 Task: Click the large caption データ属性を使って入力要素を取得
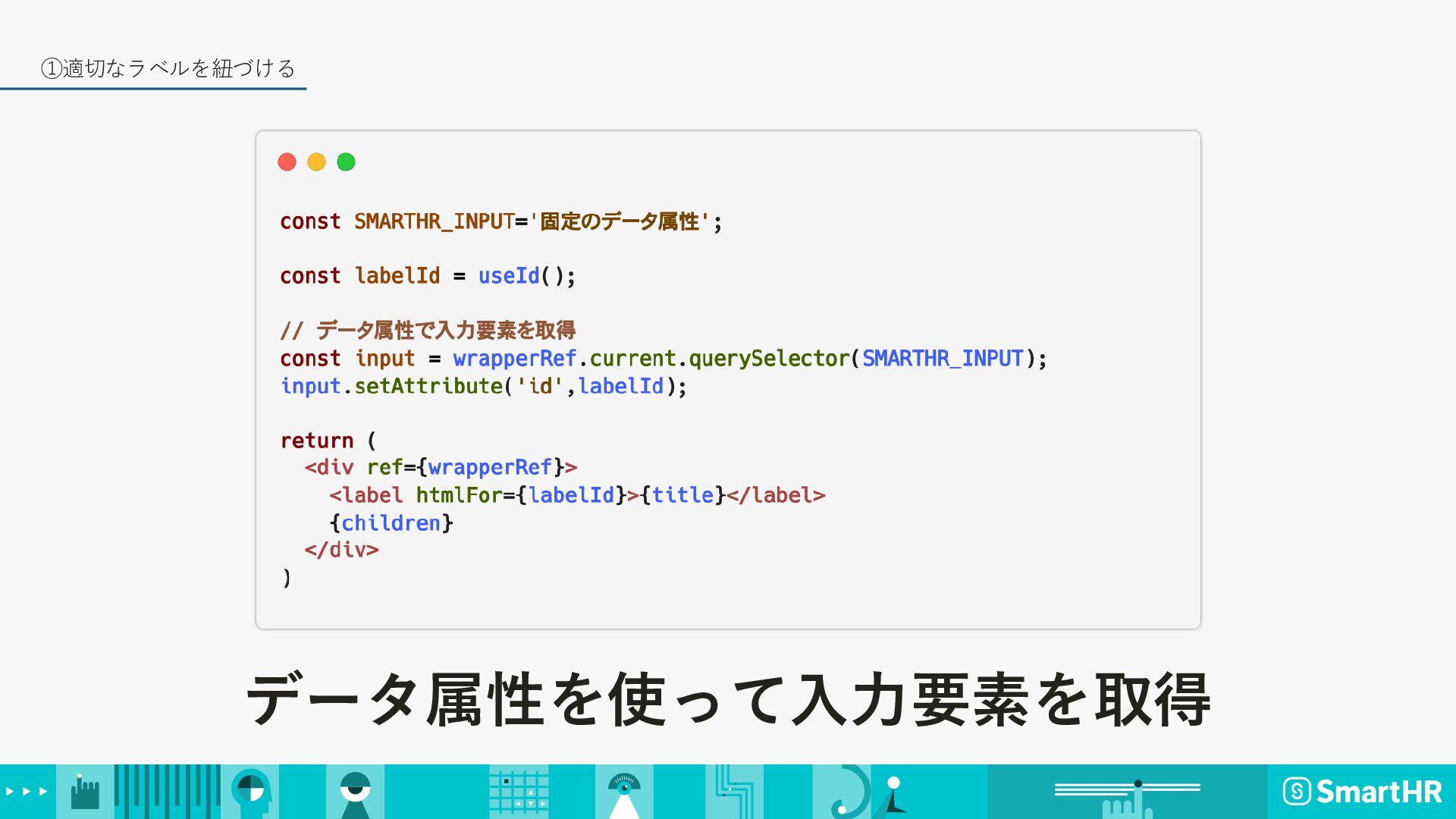[x=728, y=699]
